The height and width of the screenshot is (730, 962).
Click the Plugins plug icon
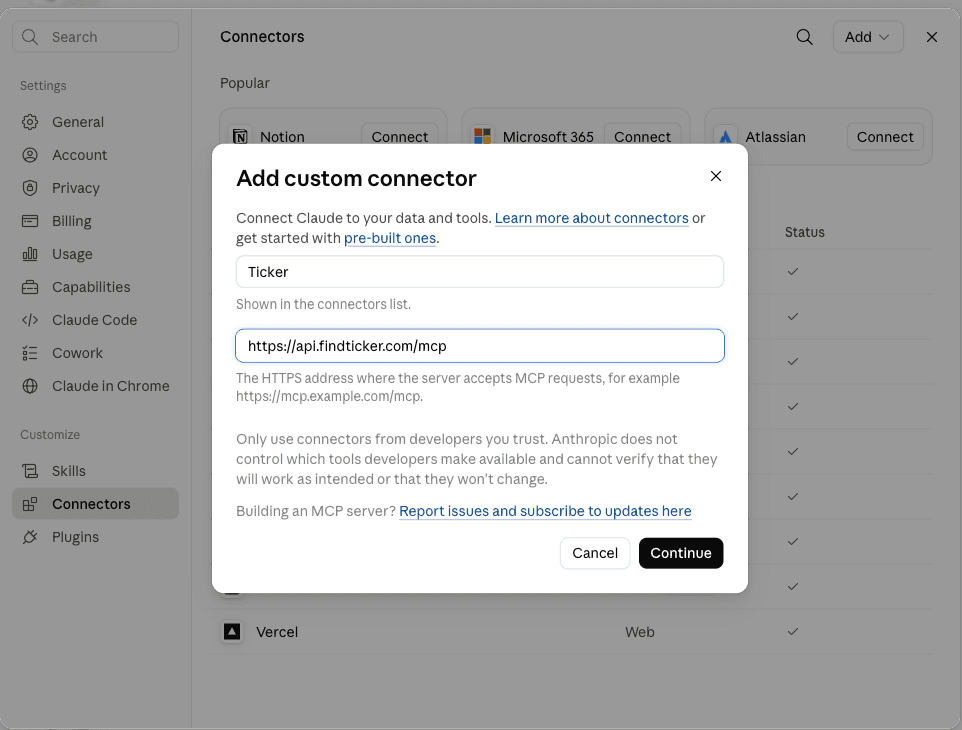coord(30,537)
